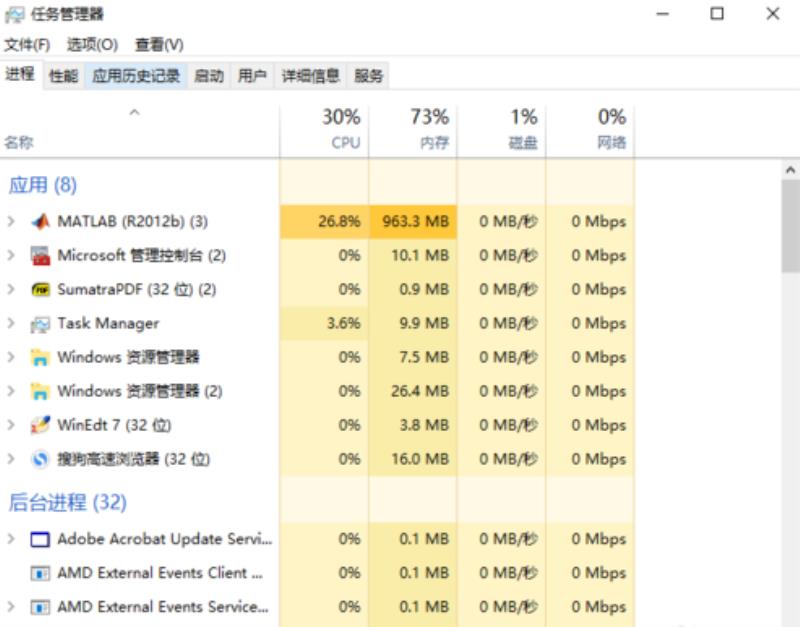This screenshot has width=800, height=627.
Task: Expand the SumatraPDF (32 位) group
Action: pos(11,289)
